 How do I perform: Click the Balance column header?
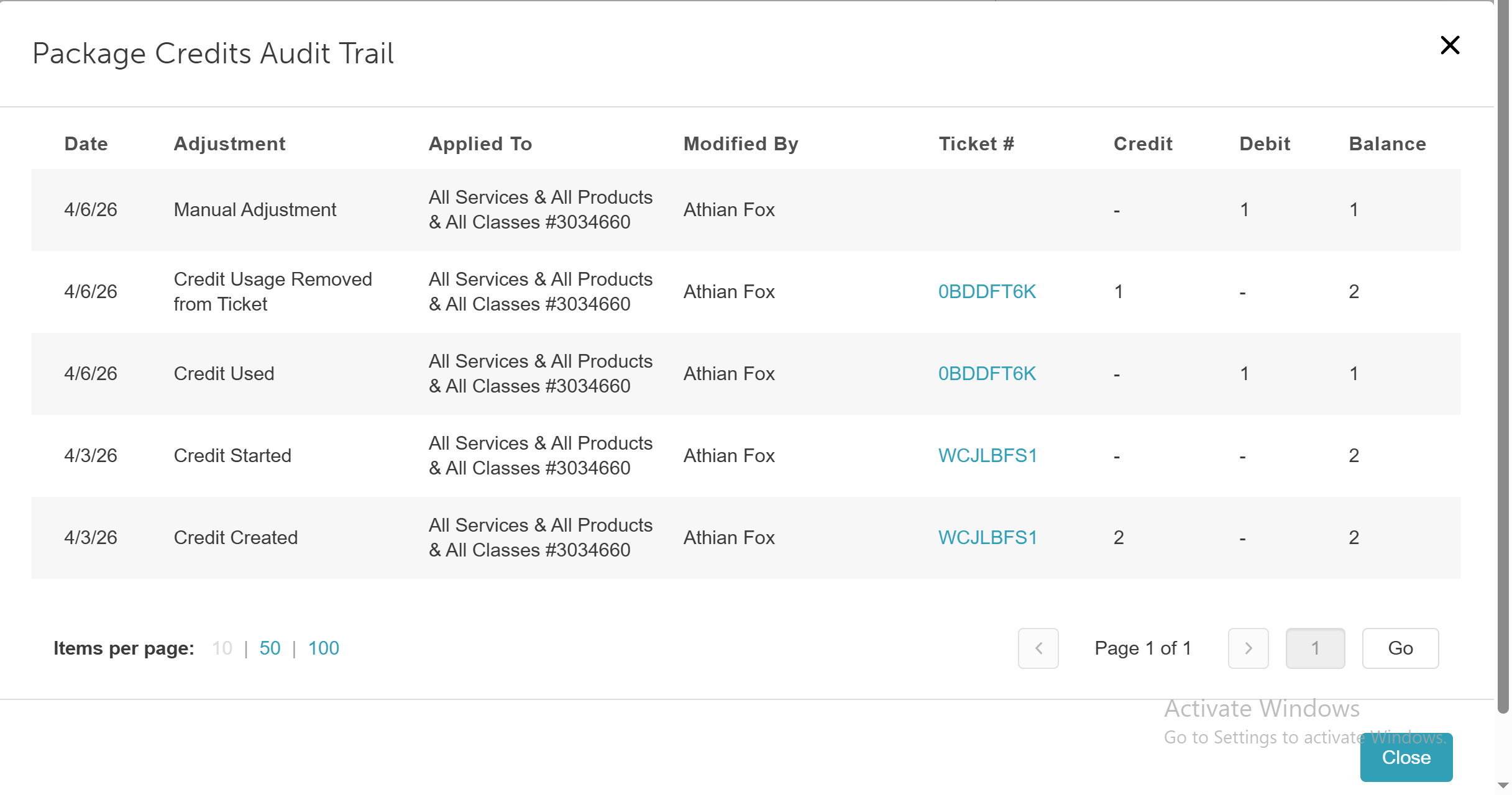tap(1387, 144)
